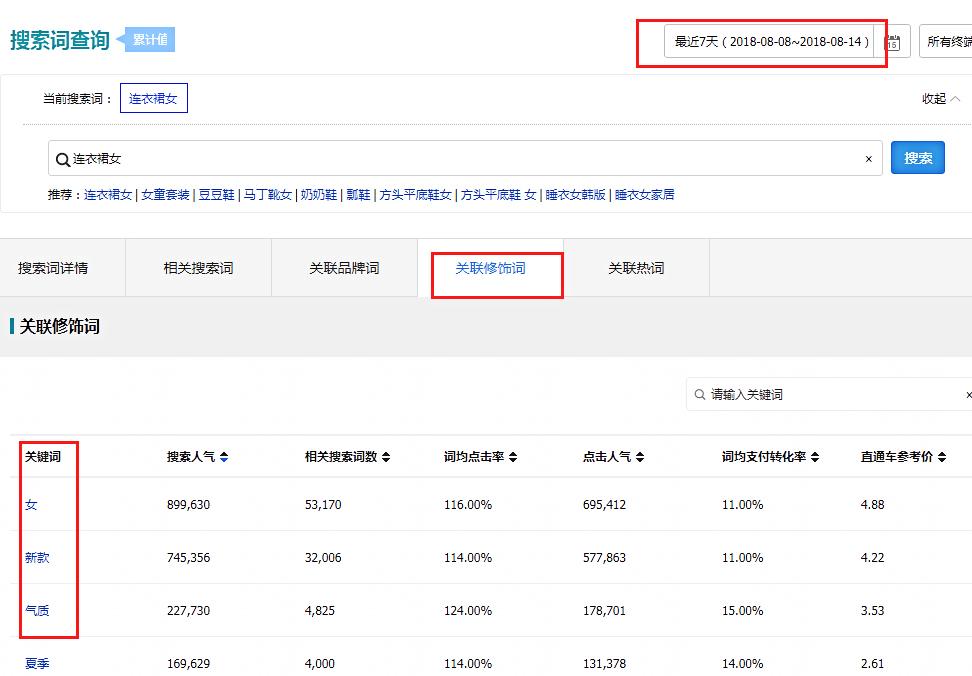
Task: Click the click popularity value 577,863
Action: [604, 558]
